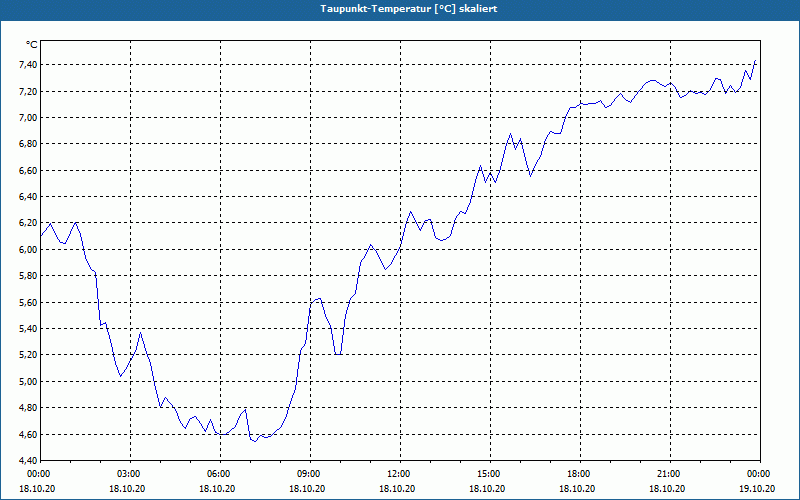Image resolution: width=800 pixels, height=500 pixels.
Task: Select the 5,80 y-axis value
Action: pos(28,276)
